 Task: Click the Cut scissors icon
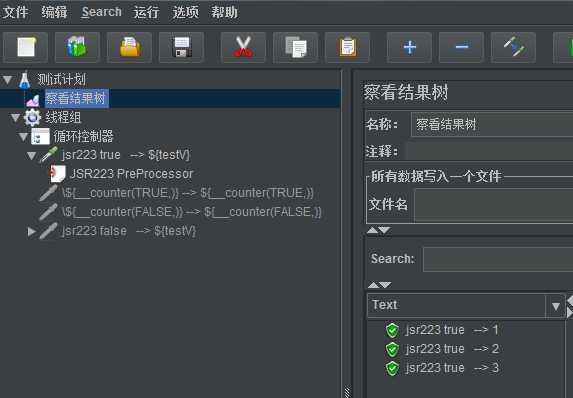pyautogui.click(x=243, y=47)
